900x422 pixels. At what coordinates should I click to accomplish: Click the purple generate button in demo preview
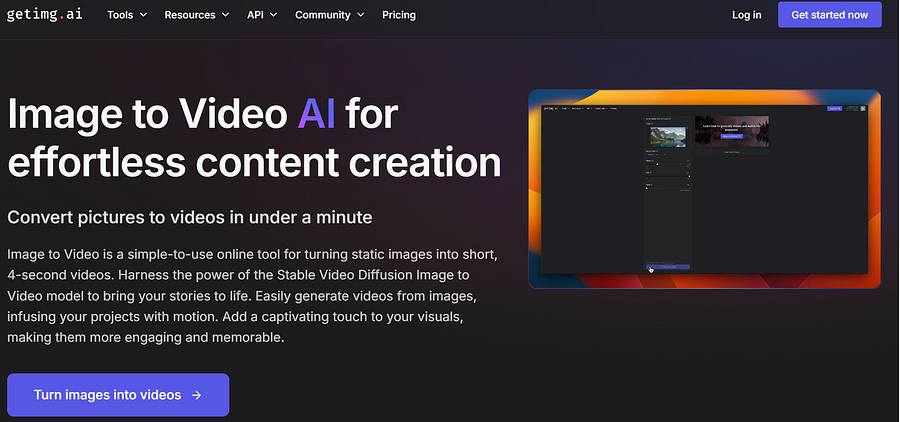click(668, 267)
